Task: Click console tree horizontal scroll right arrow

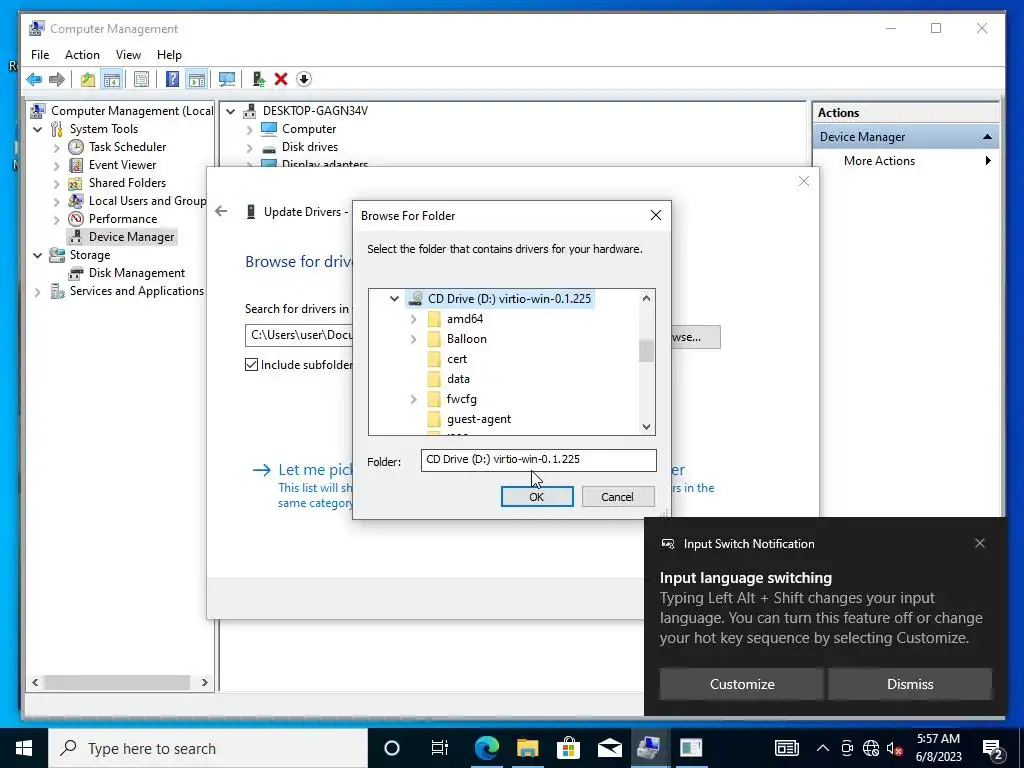Action: [x=204, y=682]
